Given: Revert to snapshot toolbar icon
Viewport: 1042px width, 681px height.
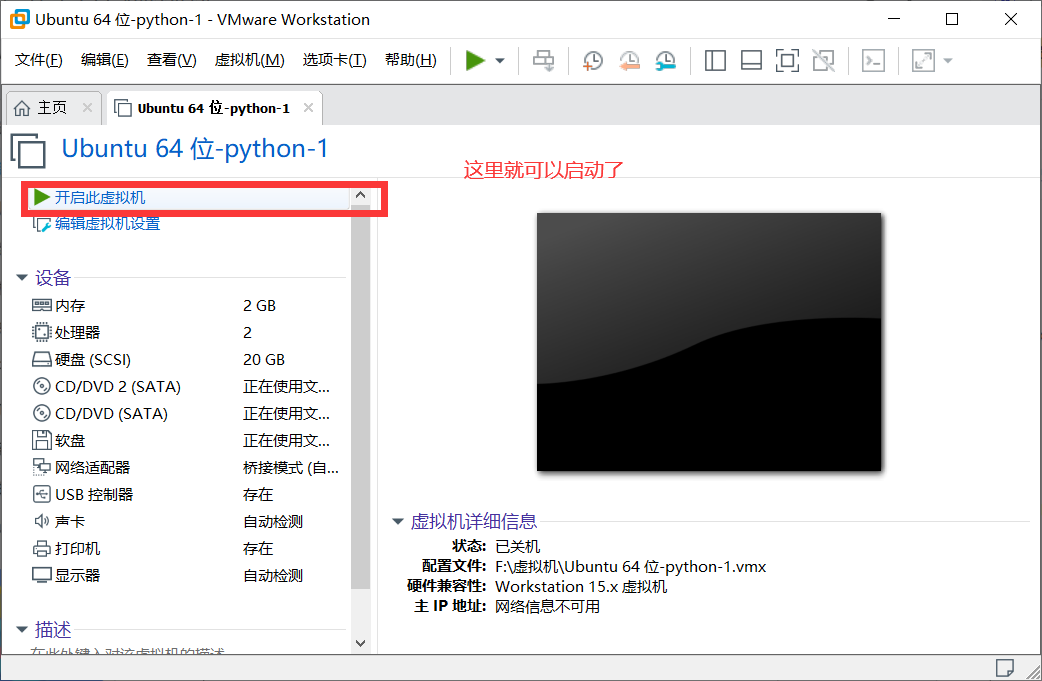Looking at the screenshot, I should pyautogui.click(x=629, y=60).
